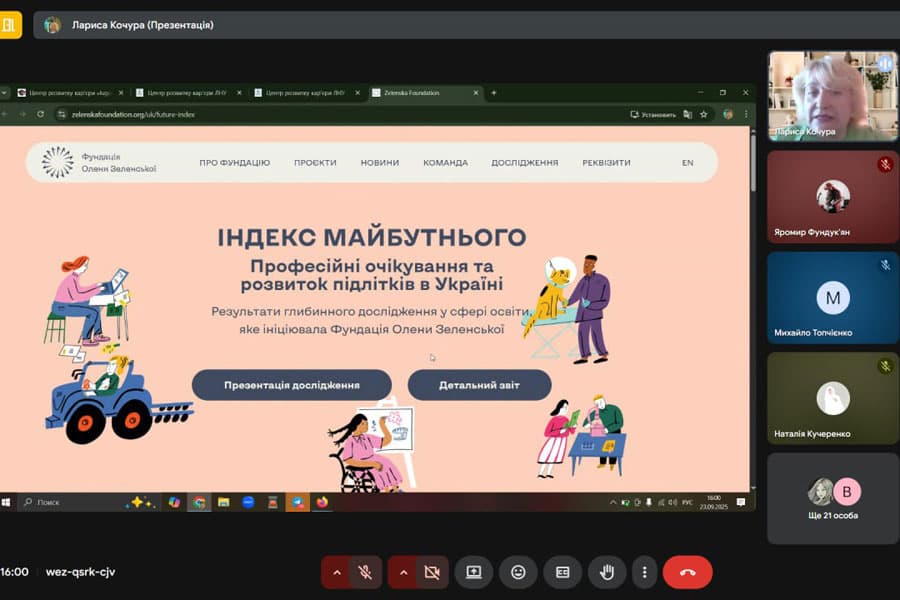Screen dimensions: 900x600
Task: Select Лариса Кочура's video tile
Action: tap(833, 96)
